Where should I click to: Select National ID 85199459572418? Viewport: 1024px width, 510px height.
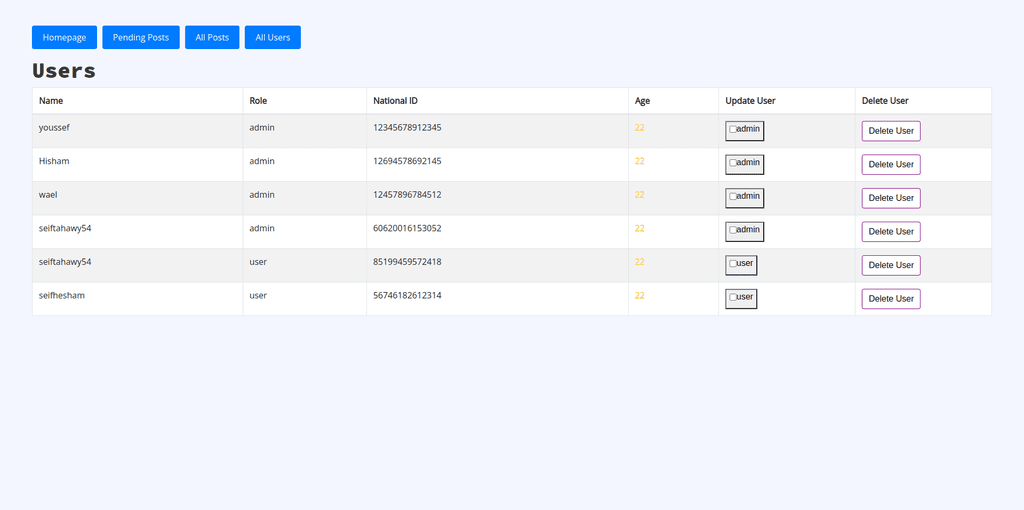point(408,262)
